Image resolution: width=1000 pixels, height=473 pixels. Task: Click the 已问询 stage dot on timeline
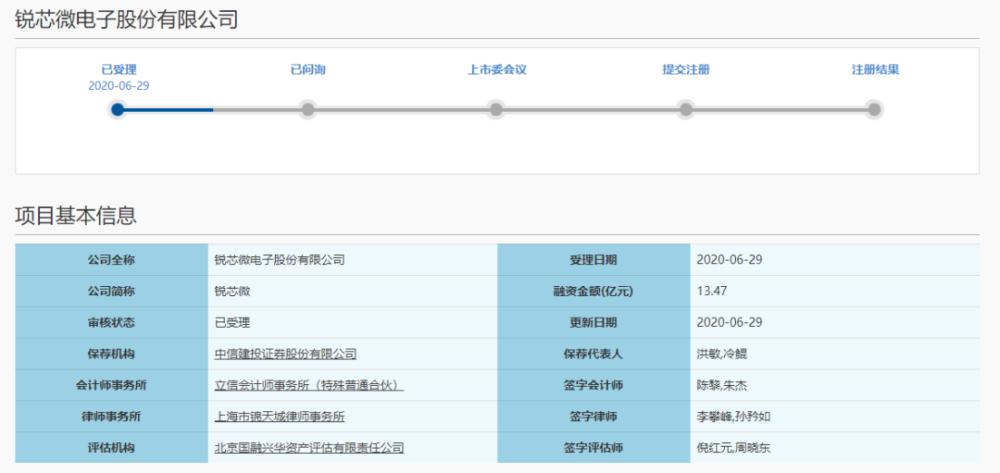[x=308, y=109]
